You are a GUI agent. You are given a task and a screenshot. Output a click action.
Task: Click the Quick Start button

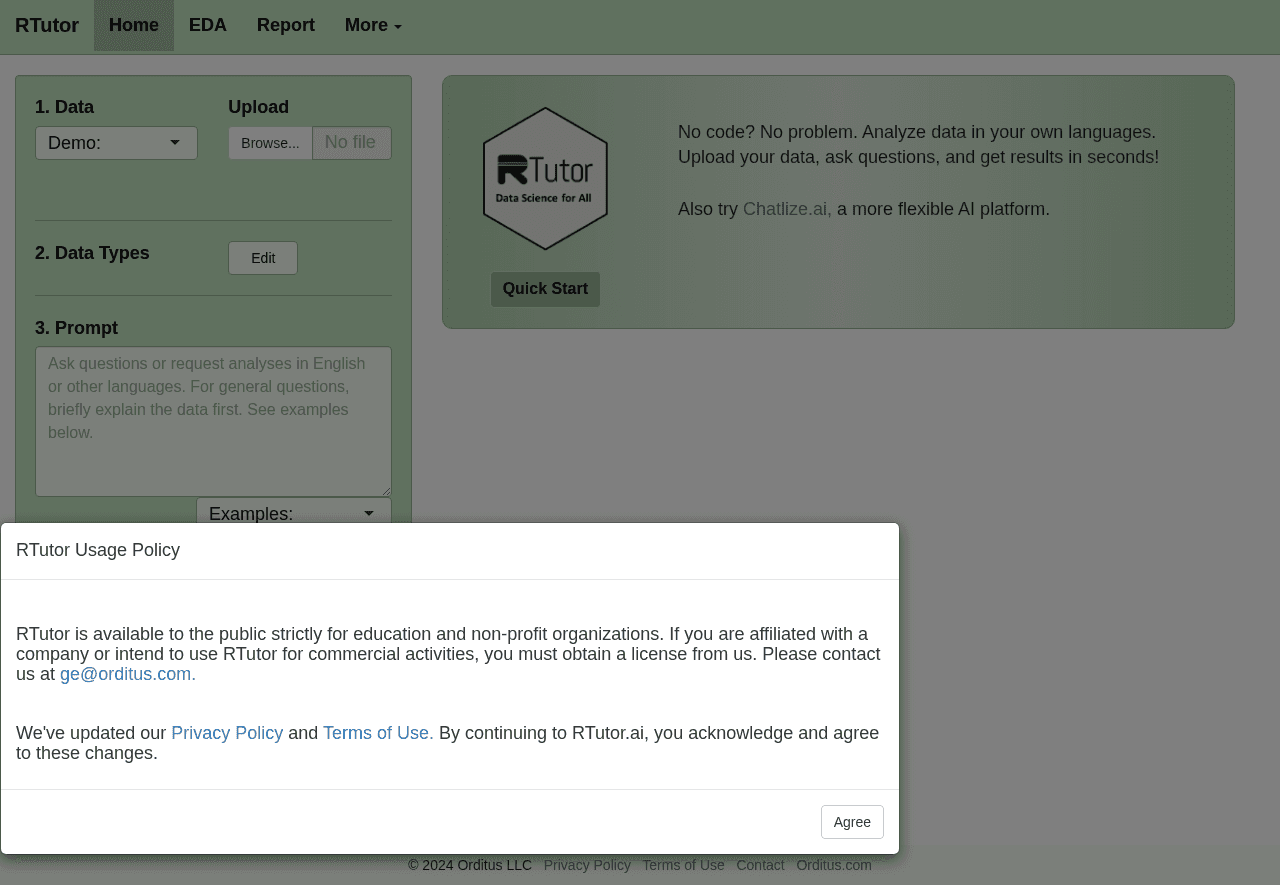pos(545,289)
